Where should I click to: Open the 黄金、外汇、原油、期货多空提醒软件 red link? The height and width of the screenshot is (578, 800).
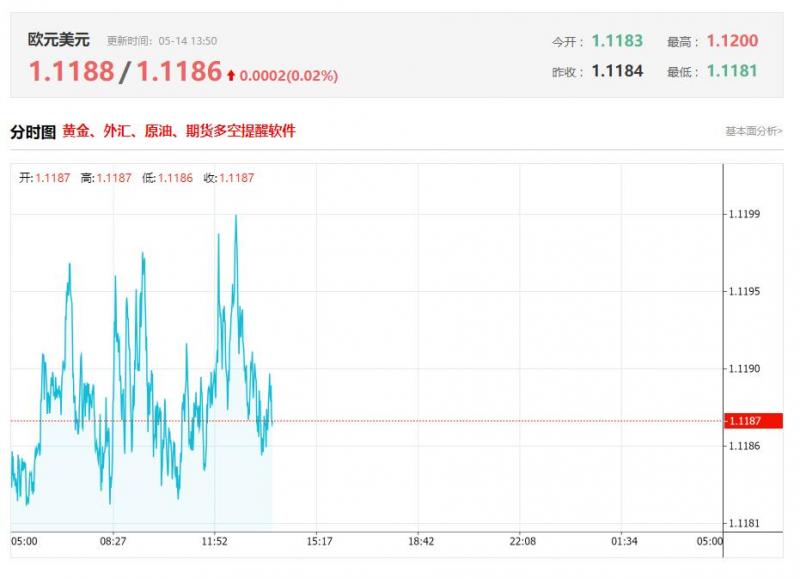click(179, 131)
